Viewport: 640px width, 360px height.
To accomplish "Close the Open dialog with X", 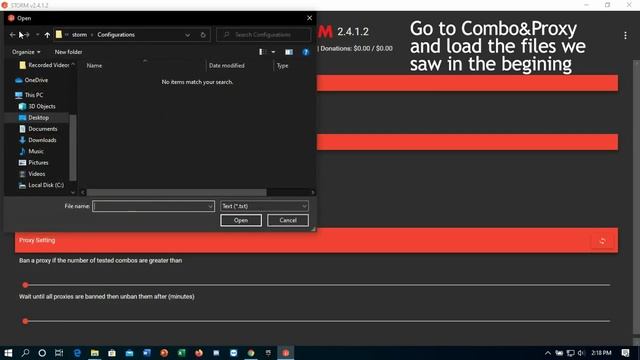I will coord(309,18).
